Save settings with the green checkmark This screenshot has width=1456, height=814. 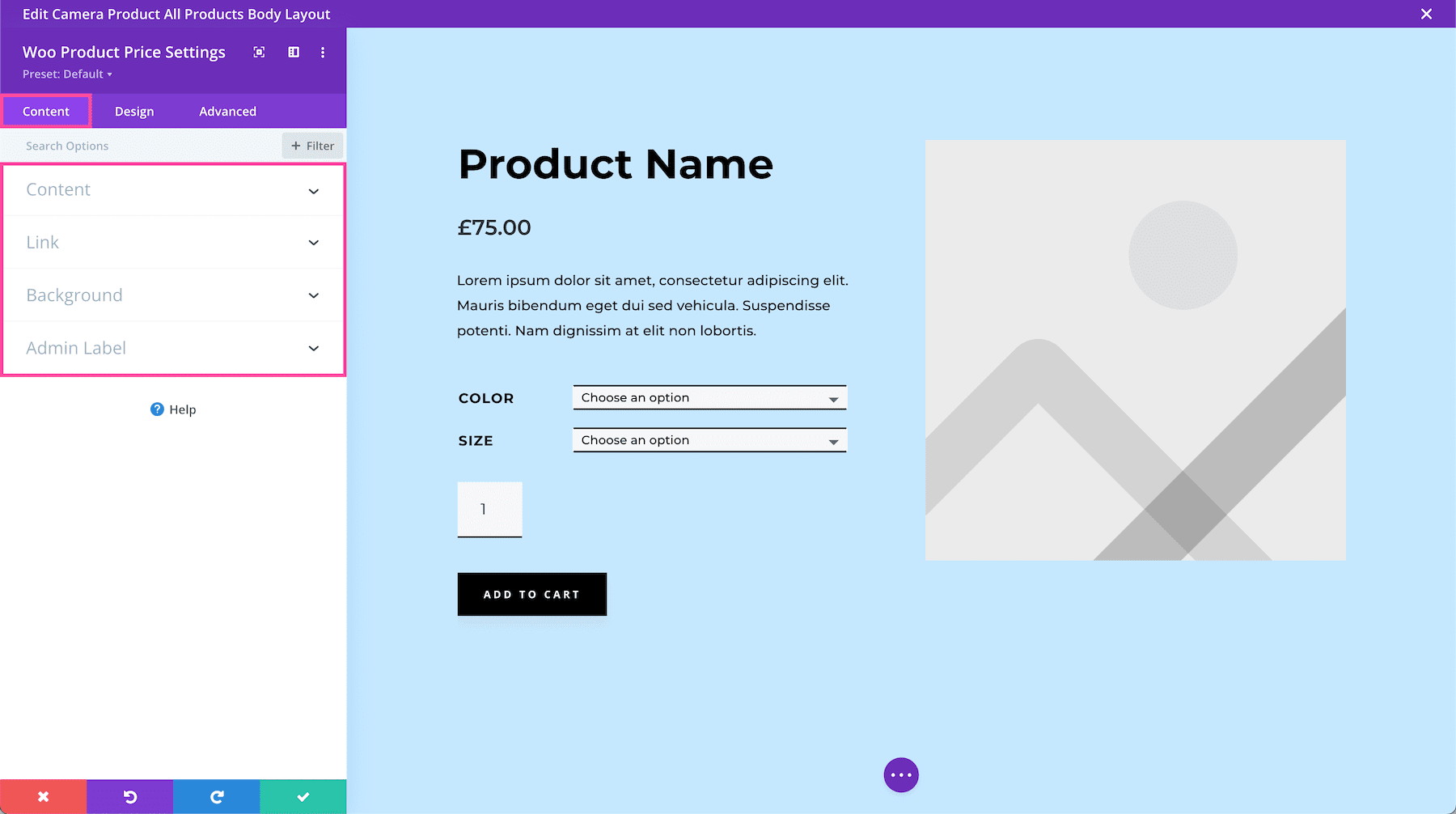(x=303, y=796)
